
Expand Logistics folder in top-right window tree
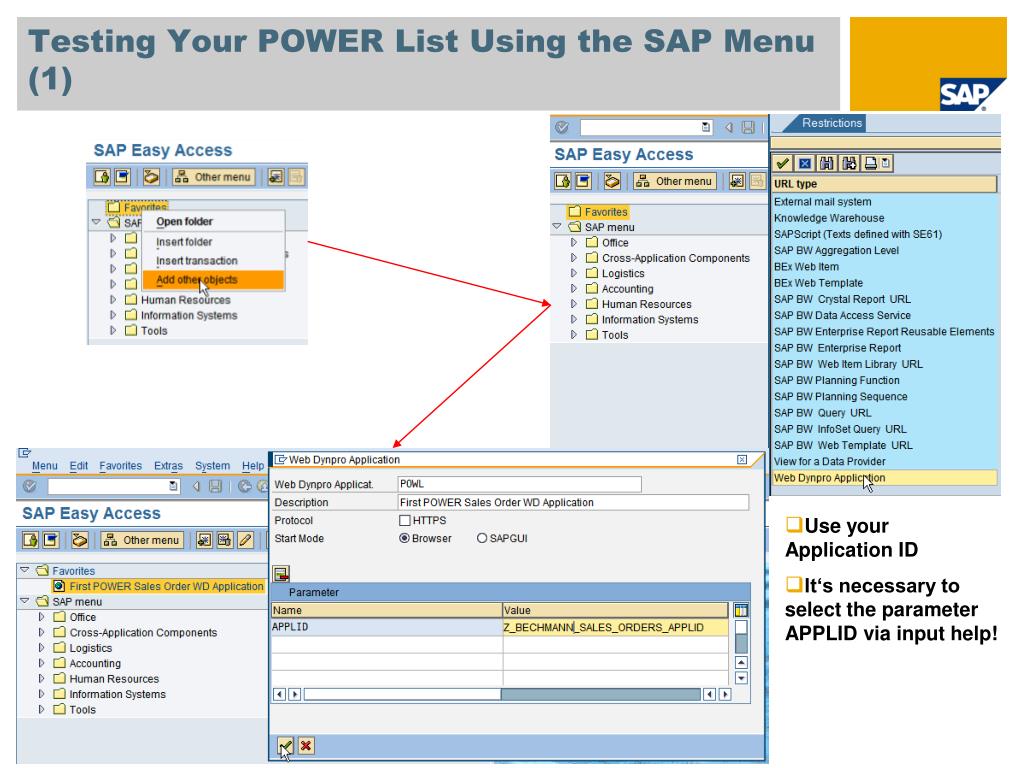(574, 273)
